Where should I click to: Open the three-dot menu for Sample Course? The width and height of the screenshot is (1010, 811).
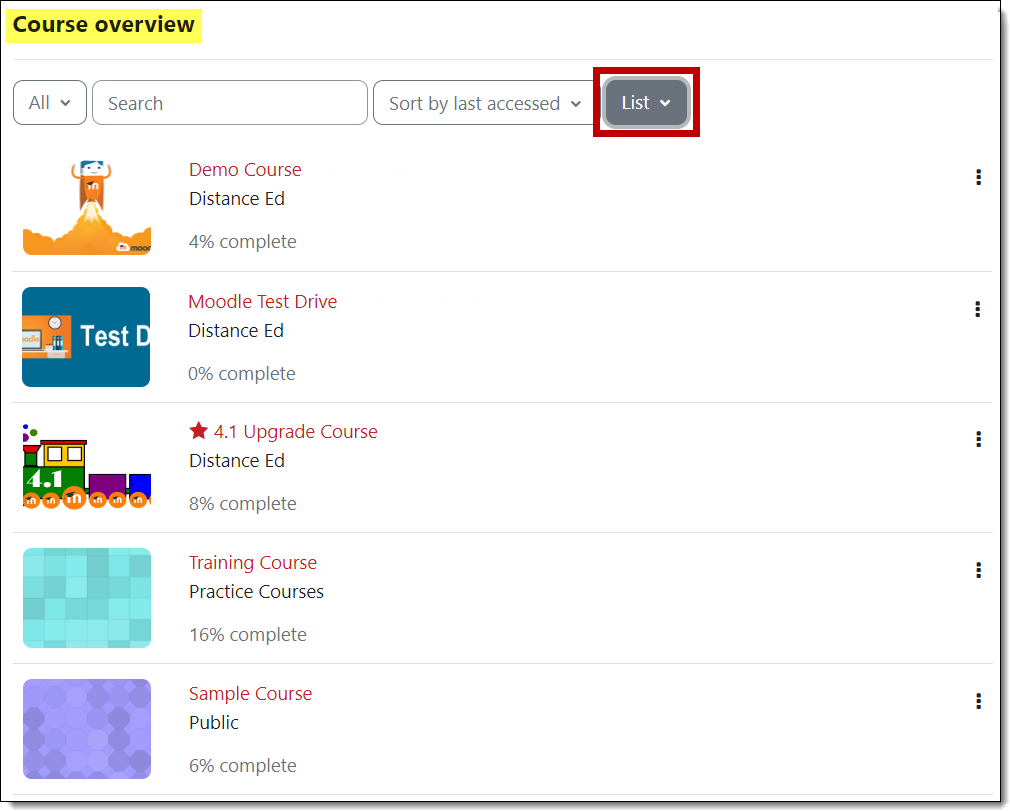pos(978,701)
